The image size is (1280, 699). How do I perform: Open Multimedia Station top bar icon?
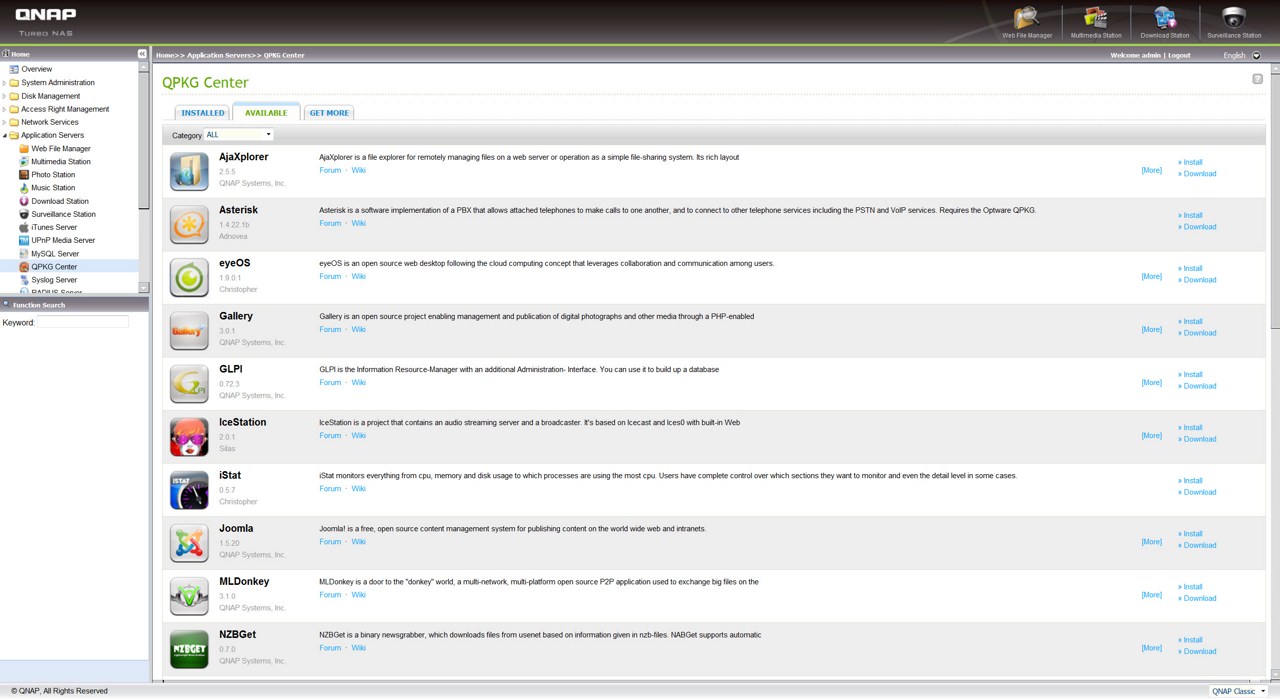coord(1096,22)
